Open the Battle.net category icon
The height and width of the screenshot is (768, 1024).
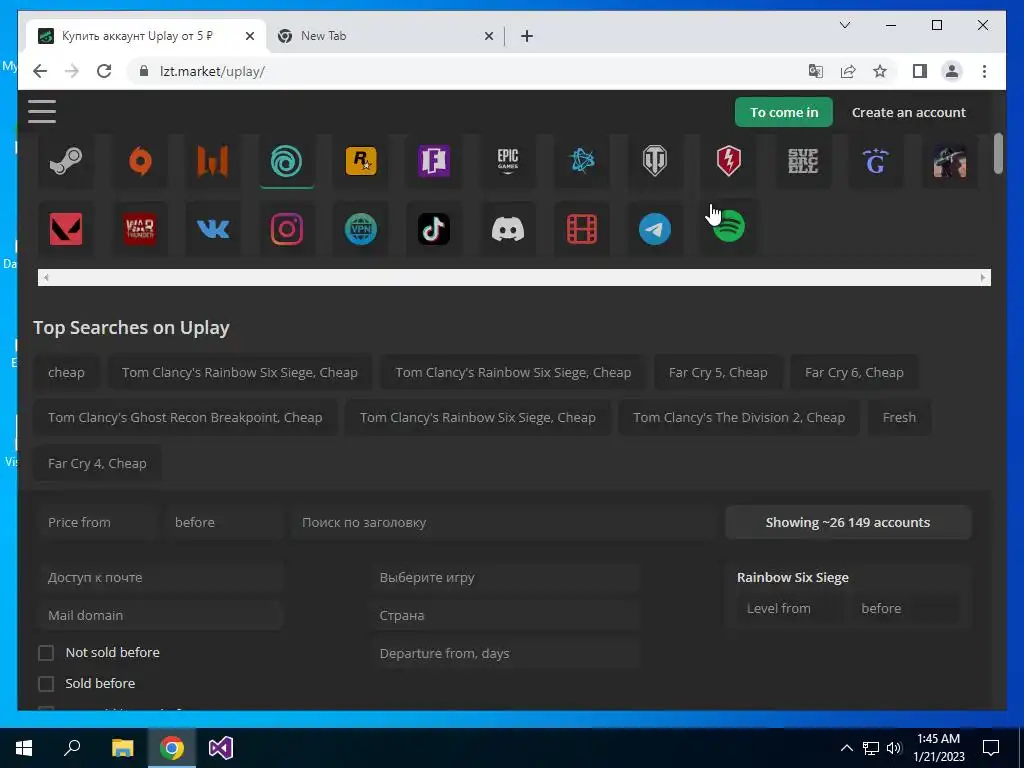tap(581, 161)
